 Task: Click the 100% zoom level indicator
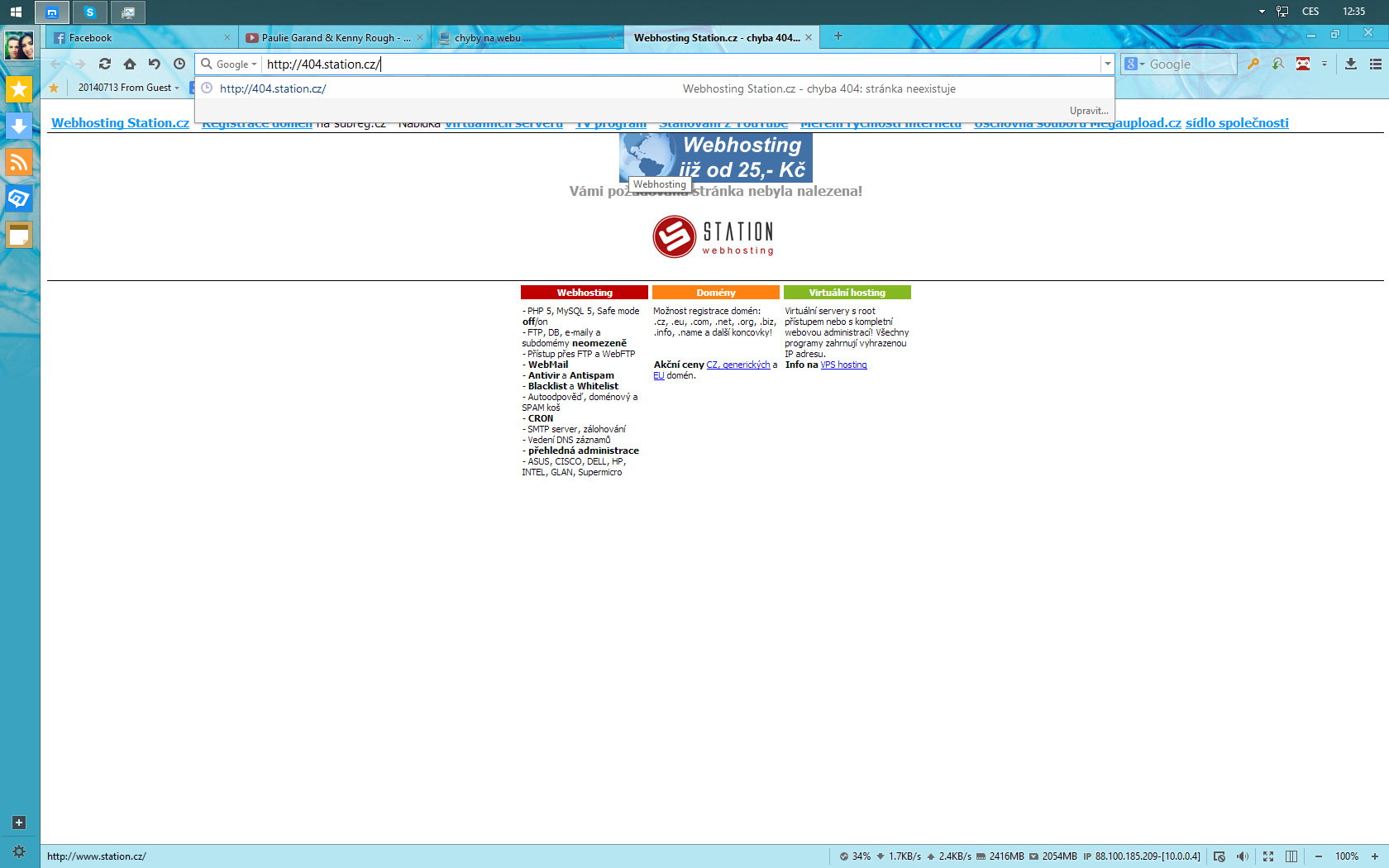[1347, 856]
